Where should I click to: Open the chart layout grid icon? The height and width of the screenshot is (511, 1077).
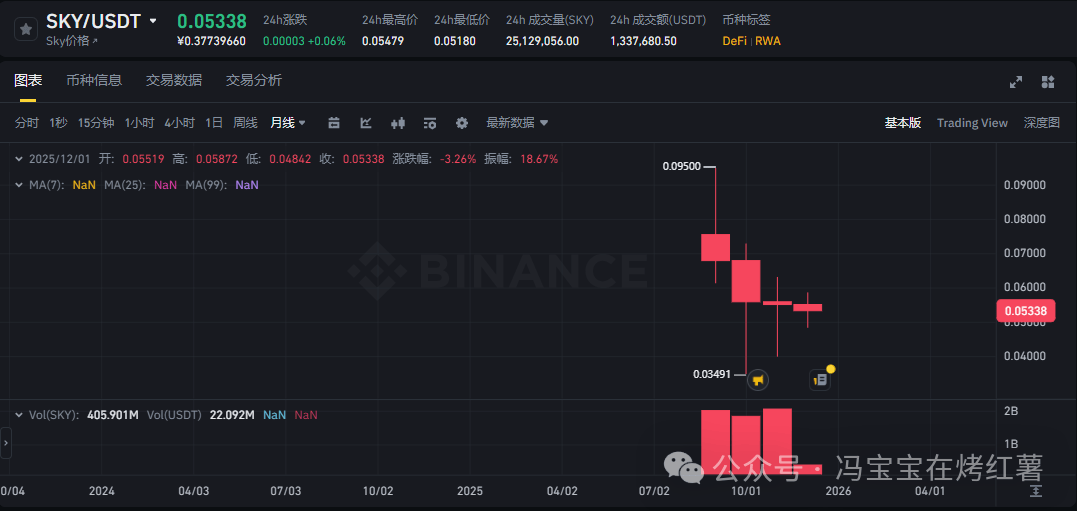[1047, 82]
